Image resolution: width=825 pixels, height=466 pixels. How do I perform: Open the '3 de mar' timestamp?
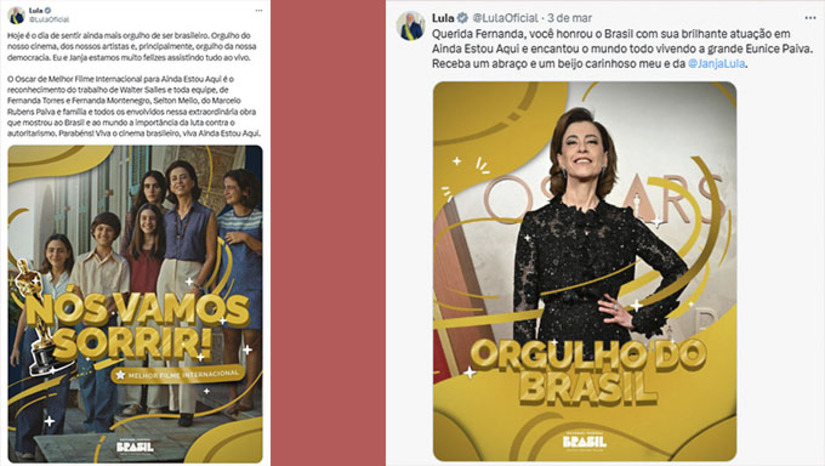click(569, 18)
